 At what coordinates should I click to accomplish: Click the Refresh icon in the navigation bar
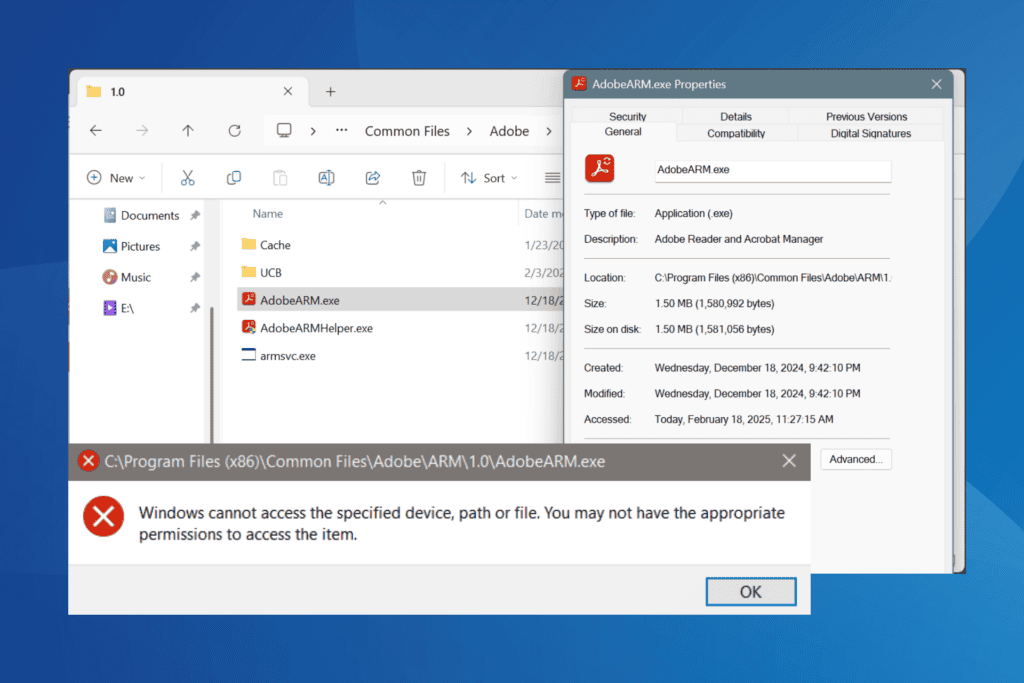(234, 130)
